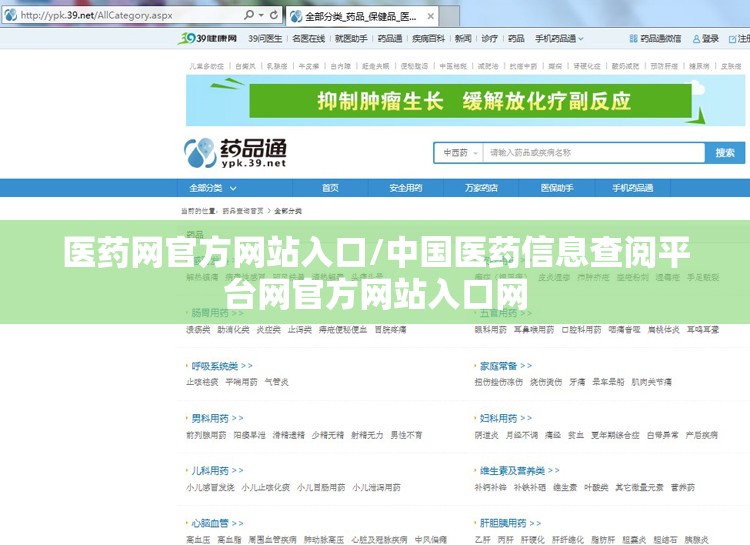Screen dimensions: 750x545
Task: Click 脂肪肝 subcategory
Action: [603, 540]
